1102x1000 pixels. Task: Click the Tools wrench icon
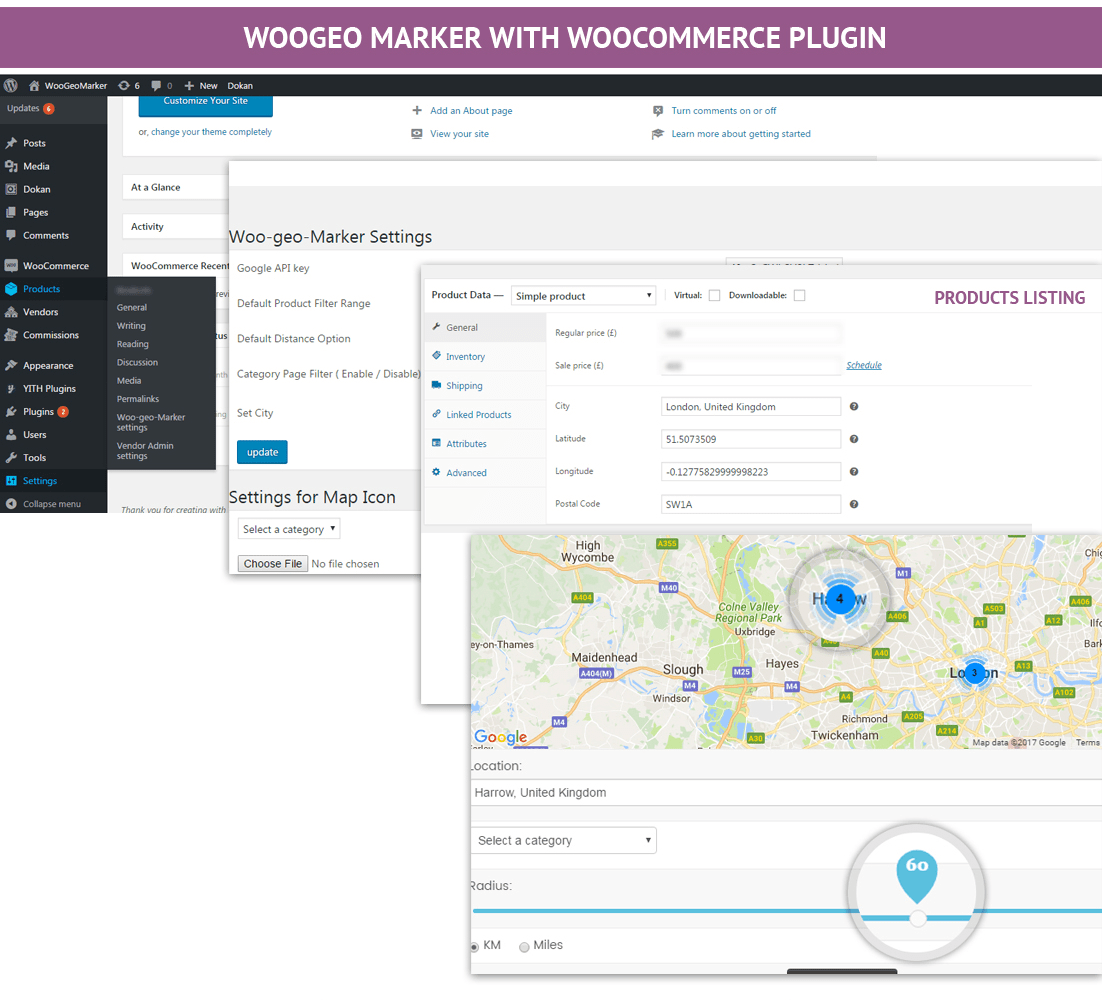pyautogui.click(x=11, y=457)
